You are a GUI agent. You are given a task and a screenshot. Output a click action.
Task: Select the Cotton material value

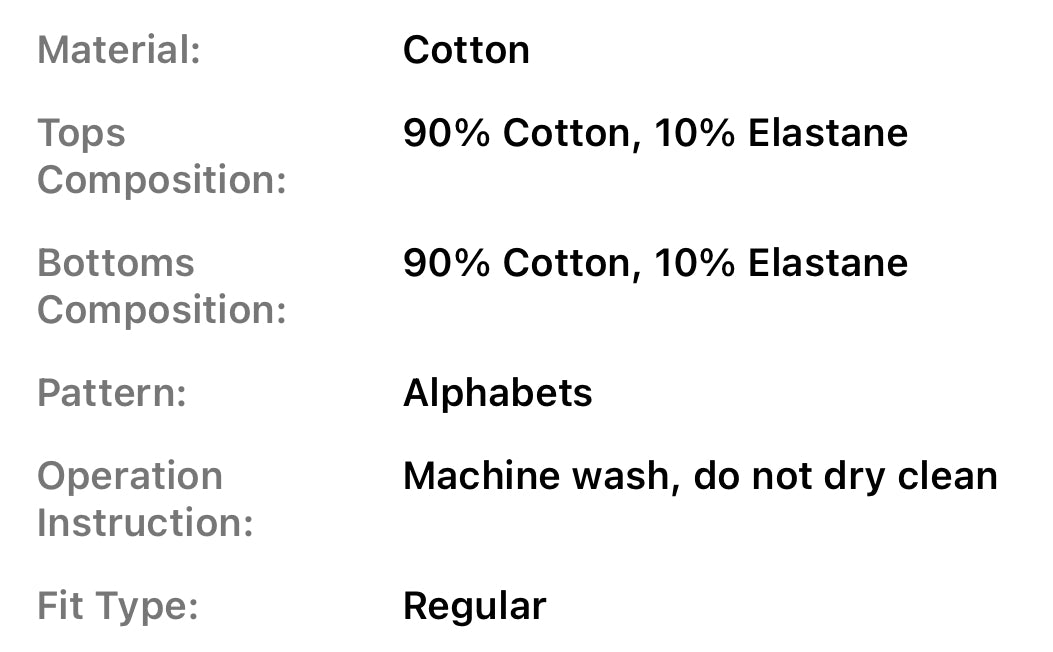[x=466, y=50]
